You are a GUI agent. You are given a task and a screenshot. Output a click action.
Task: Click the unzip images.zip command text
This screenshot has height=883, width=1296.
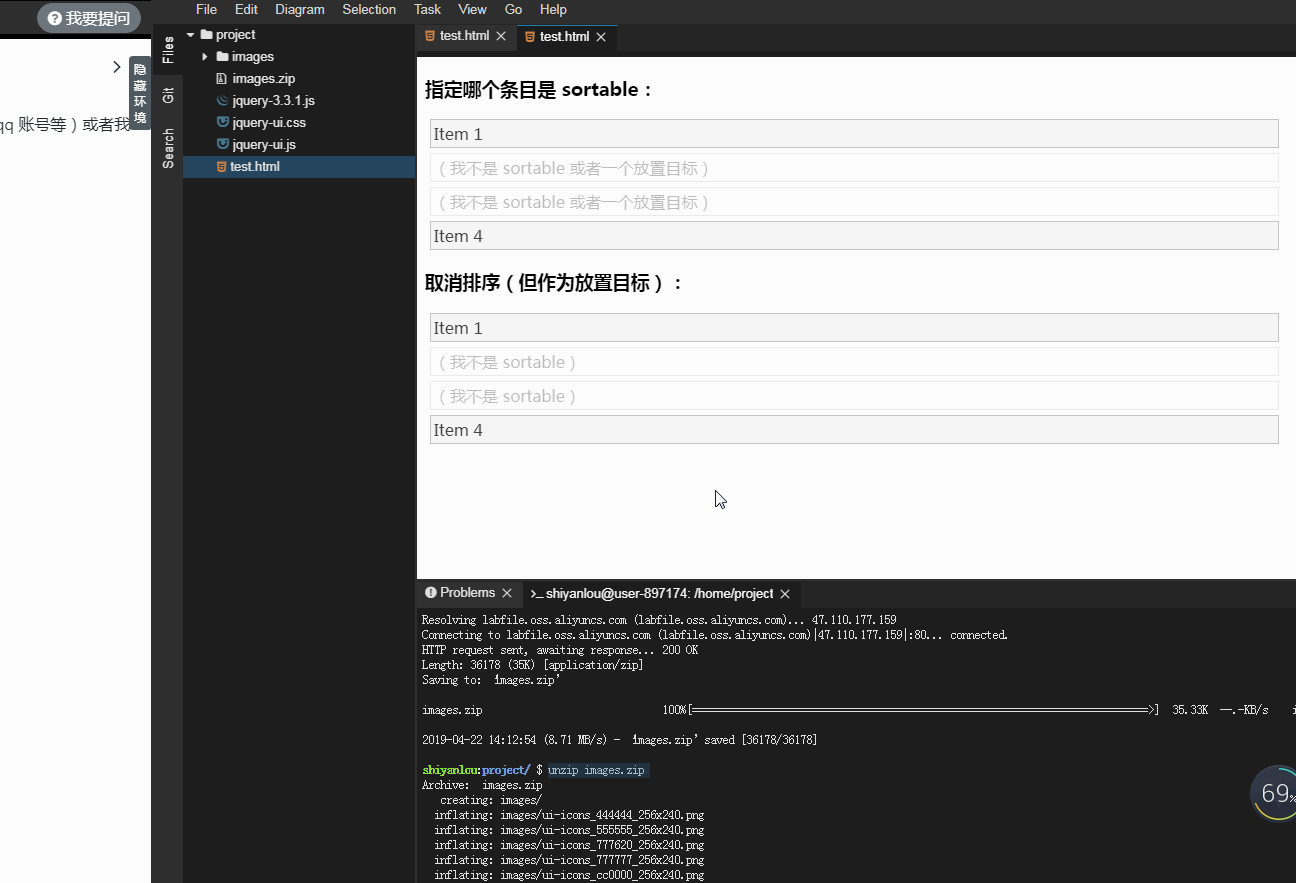coord(597,770)
